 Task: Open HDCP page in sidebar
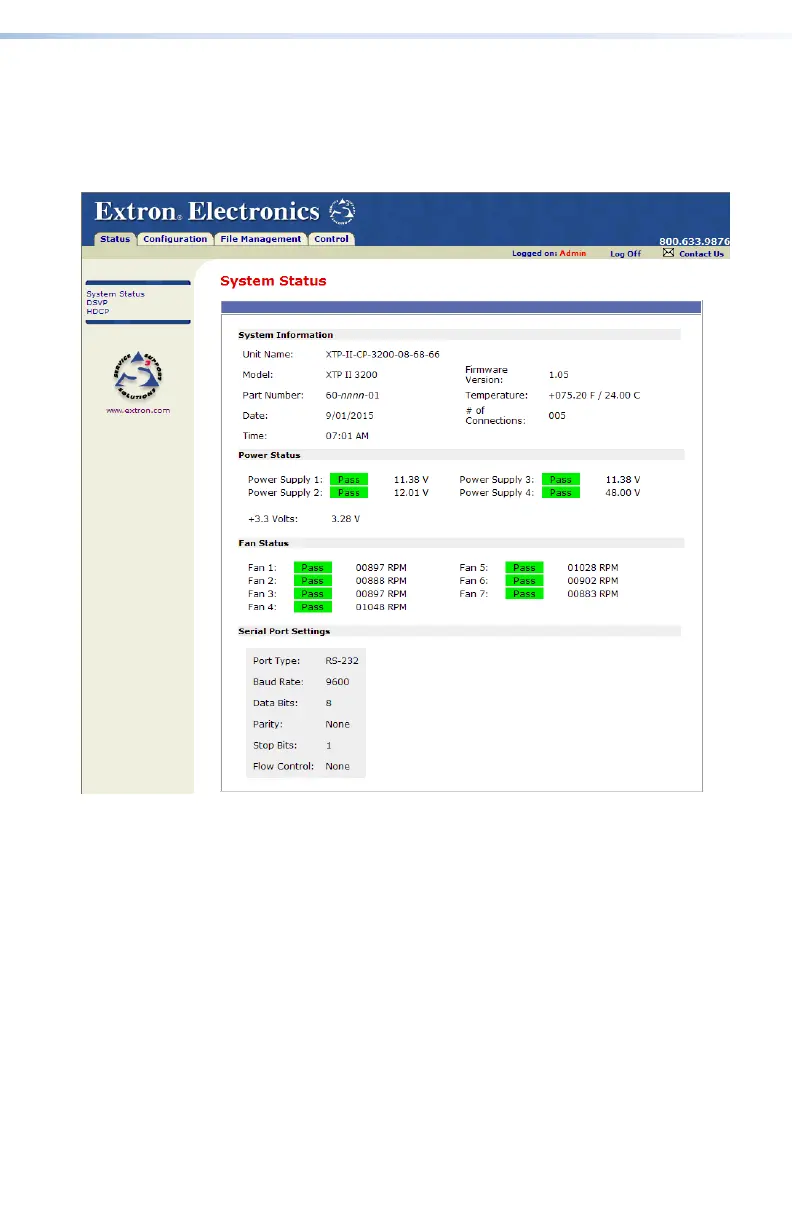tap(97, 311)
